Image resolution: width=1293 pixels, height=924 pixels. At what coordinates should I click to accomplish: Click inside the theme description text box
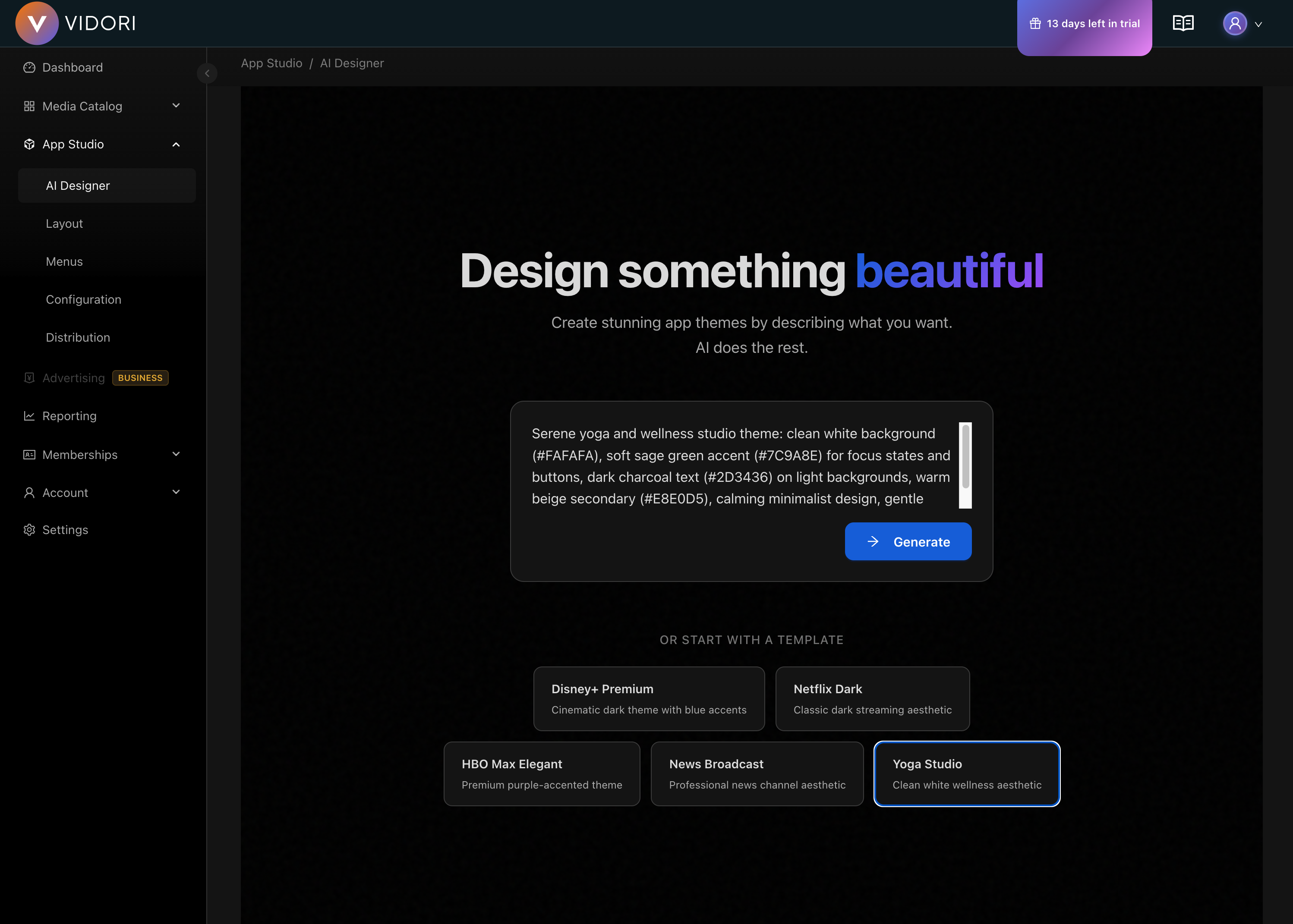coord(734,467)
